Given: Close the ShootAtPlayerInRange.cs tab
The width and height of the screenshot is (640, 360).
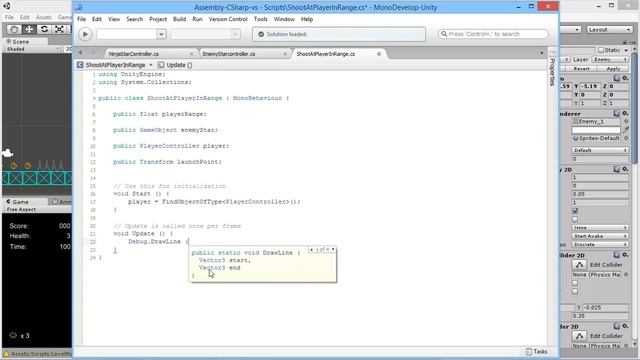Looking at the screenshot, I should (379, 54).
